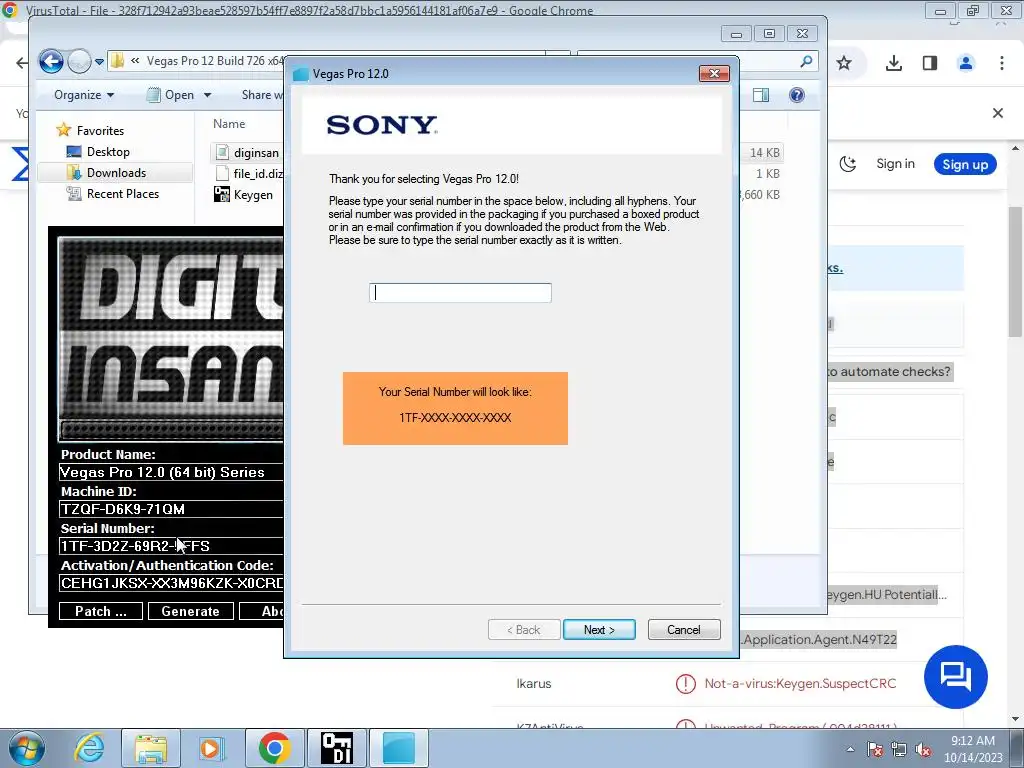
Task: Go back in Explorer window
Action: (x=51, y=61)
